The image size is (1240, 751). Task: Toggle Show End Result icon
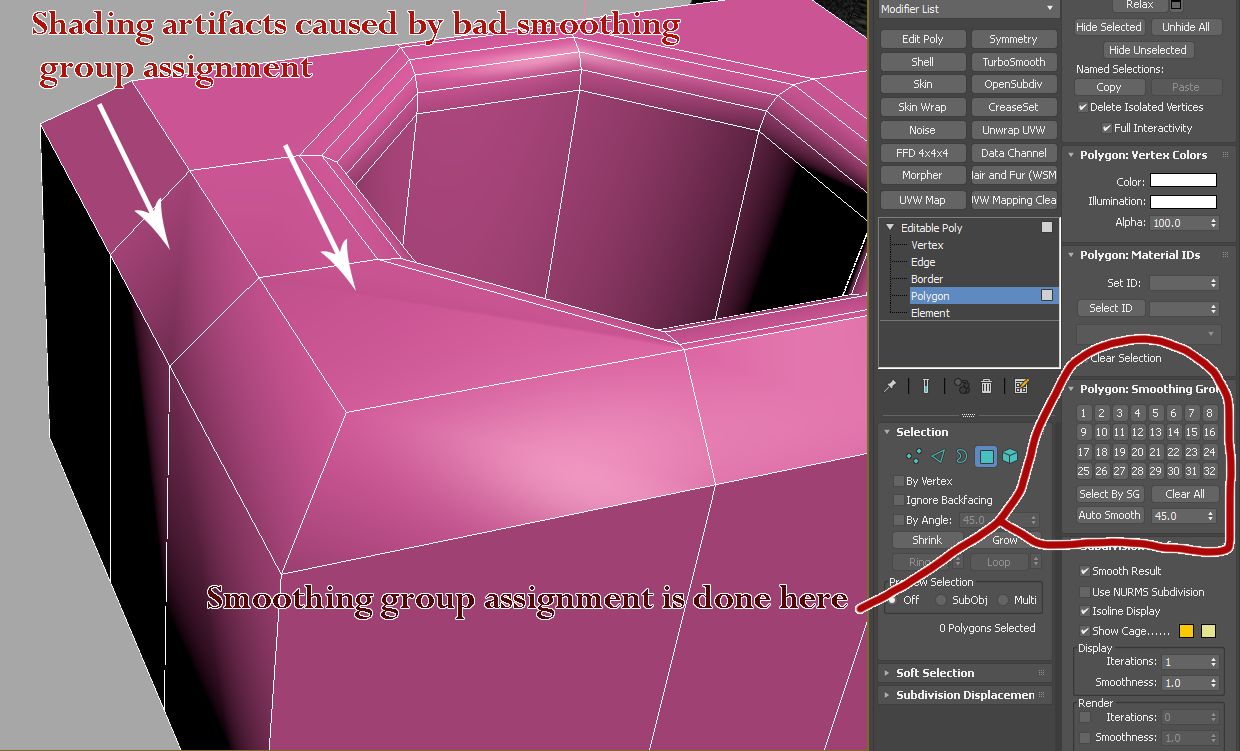[x=926, y=386]
